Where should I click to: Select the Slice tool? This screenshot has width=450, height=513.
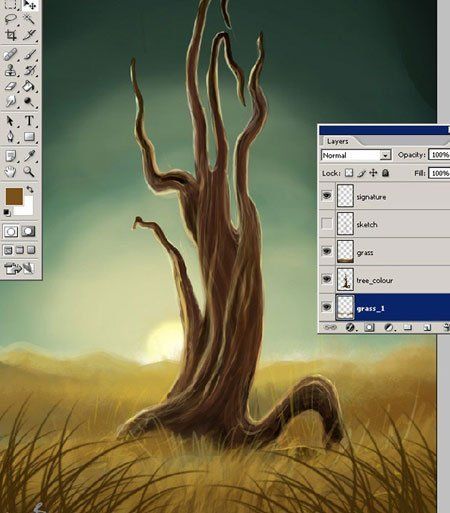[30, 35]
